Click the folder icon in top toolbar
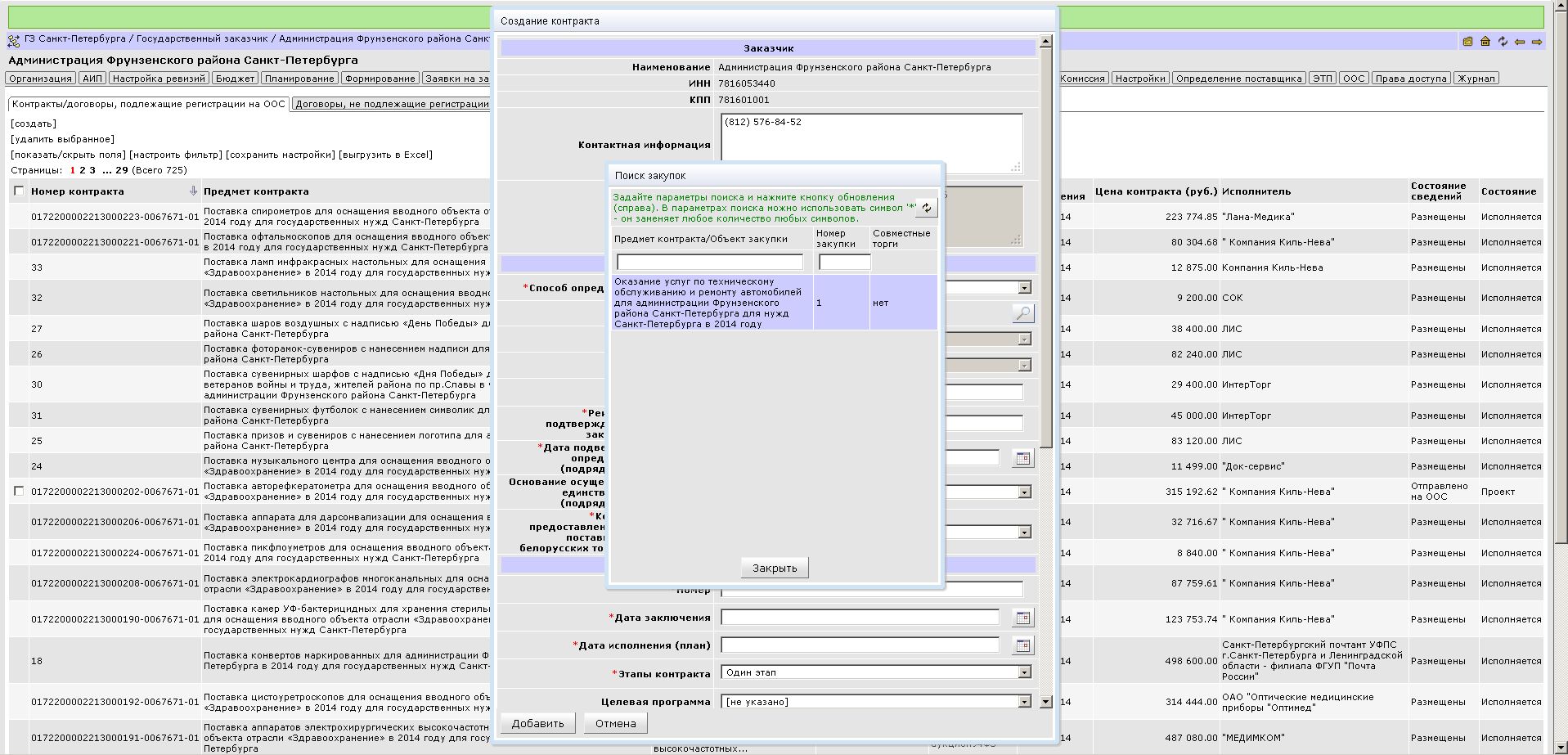 coord(1468,41)
